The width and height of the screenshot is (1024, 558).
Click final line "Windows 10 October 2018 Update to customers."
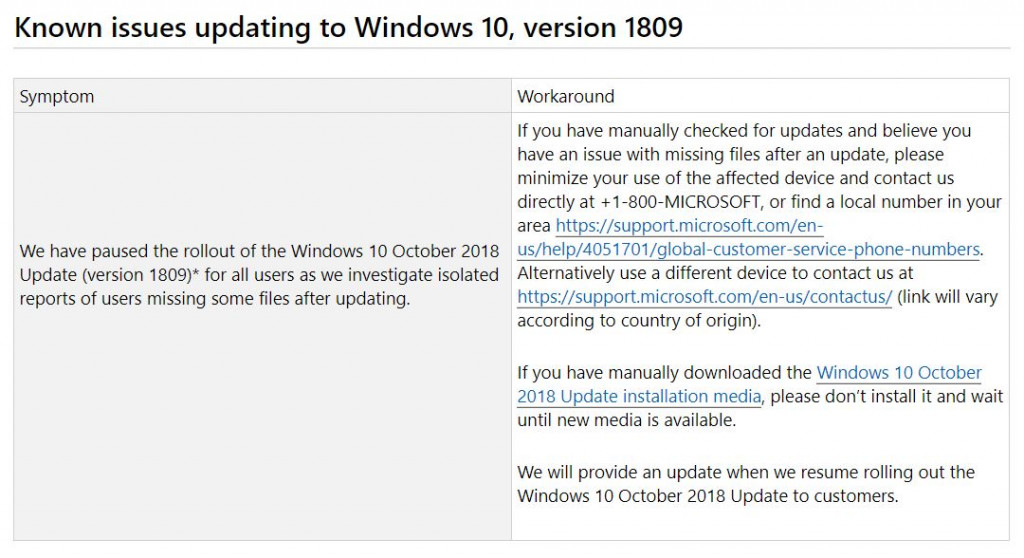point(708,496)
